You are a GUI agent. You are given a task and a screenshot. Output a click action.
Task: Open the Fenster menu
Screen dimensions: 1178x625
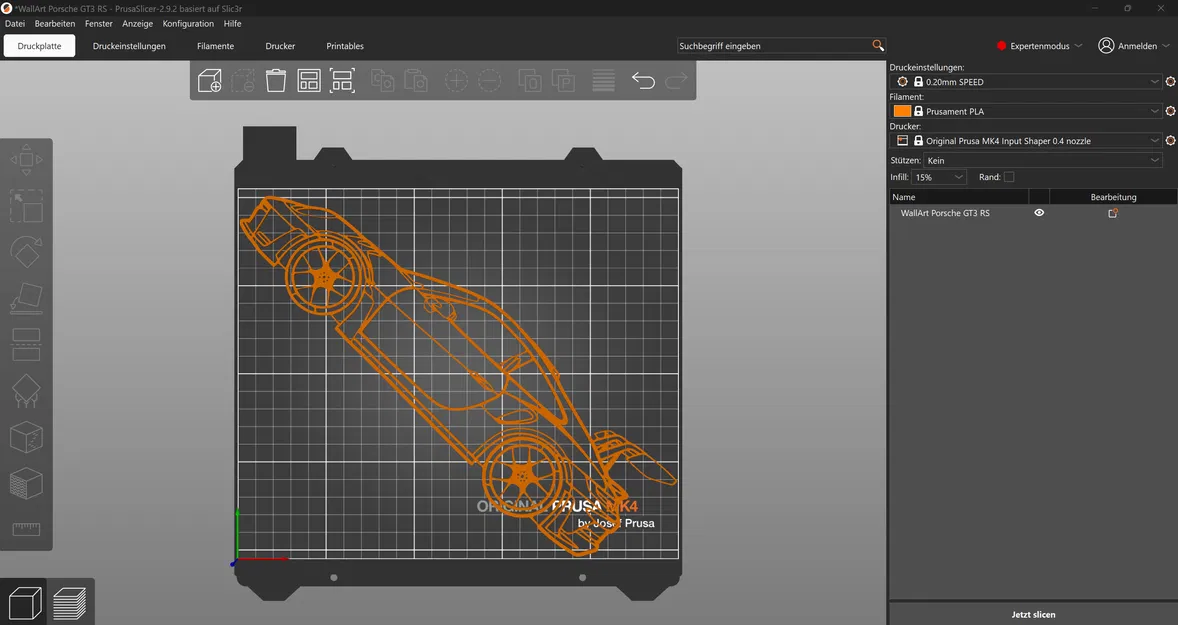(98, 23)
